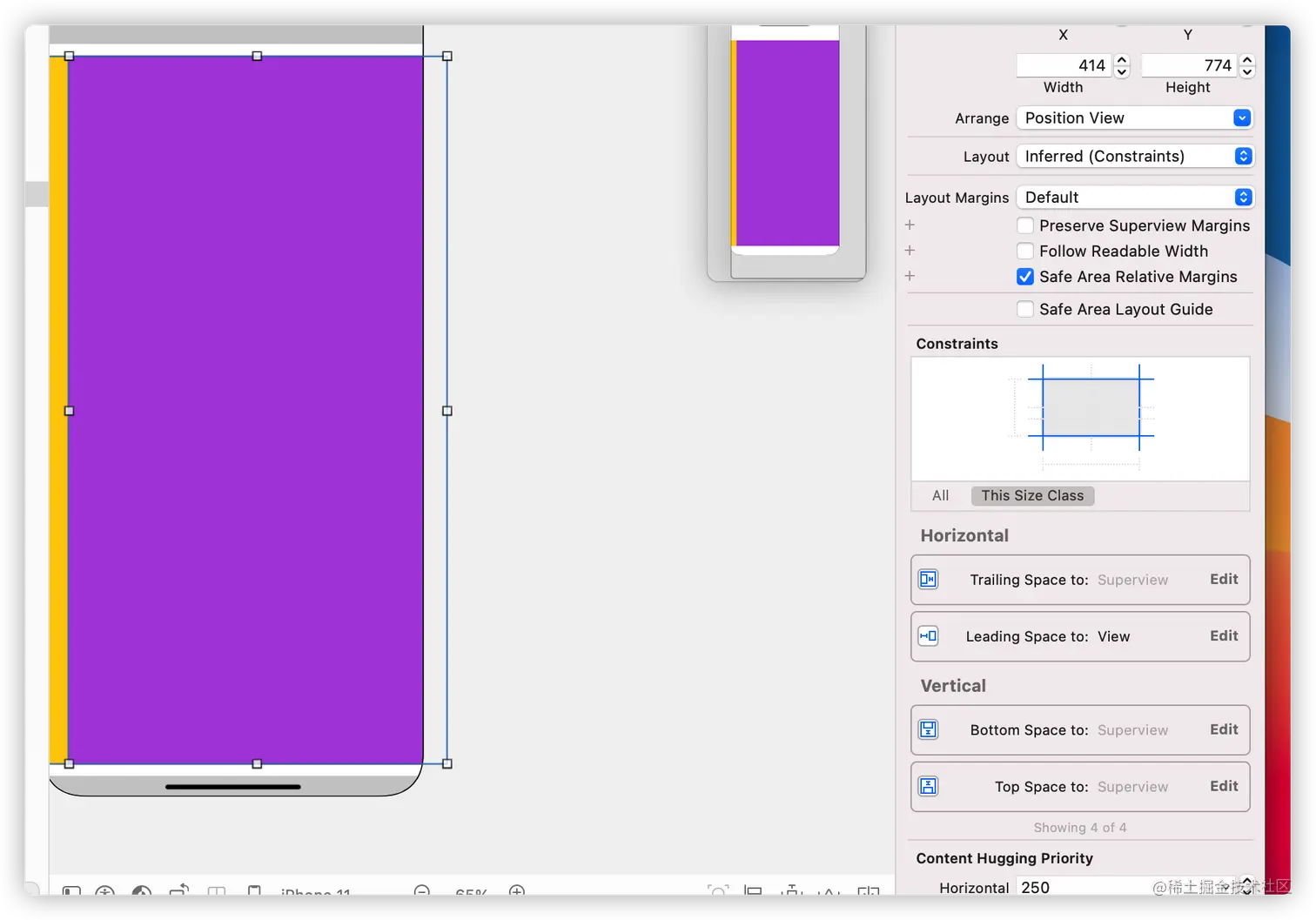Screen dimensions: 1316x920
Task: Click the bottom-left handle of the purple view
Action: [70, 763]
